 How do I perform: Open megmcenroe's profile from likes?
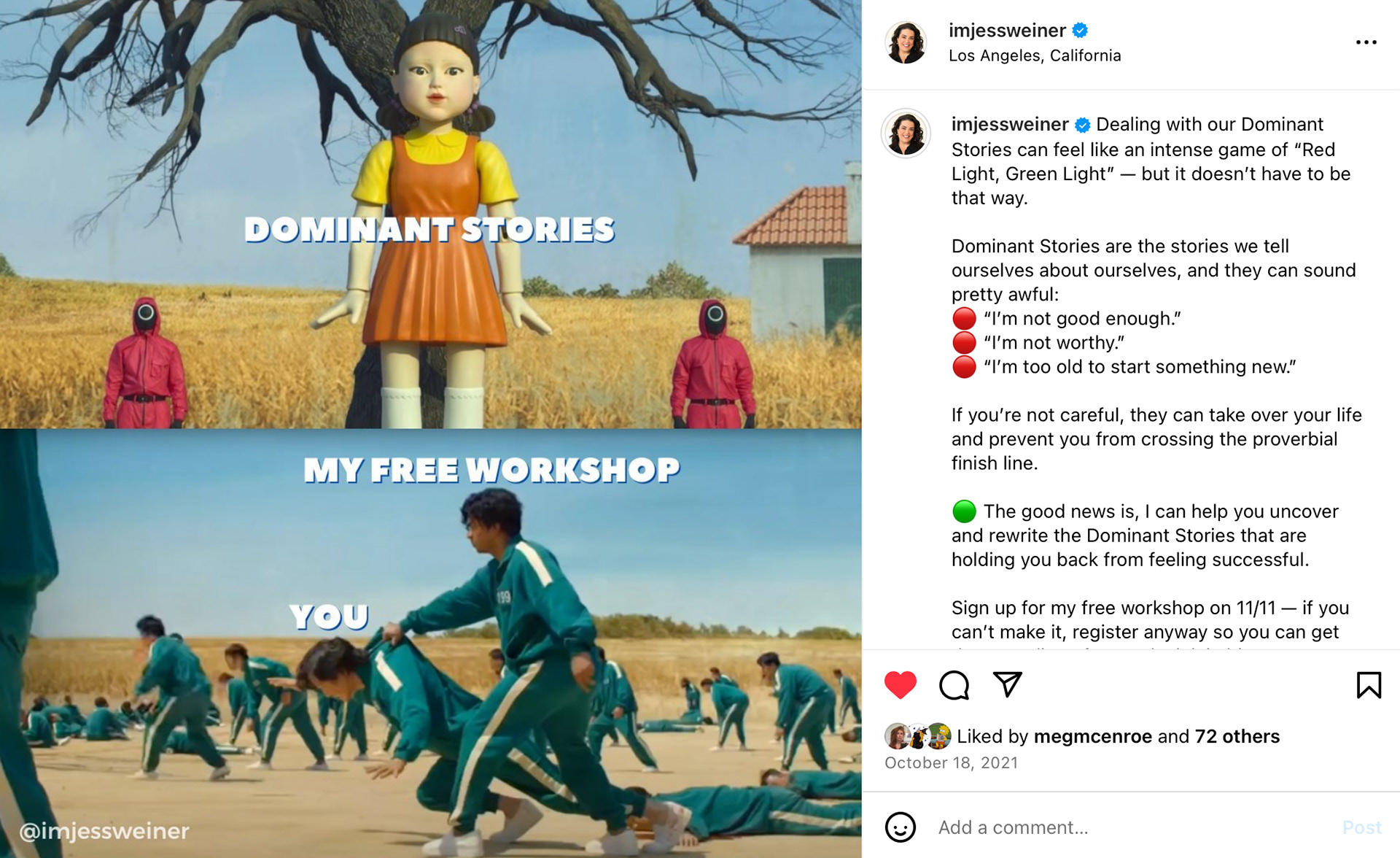point(1093,736)
